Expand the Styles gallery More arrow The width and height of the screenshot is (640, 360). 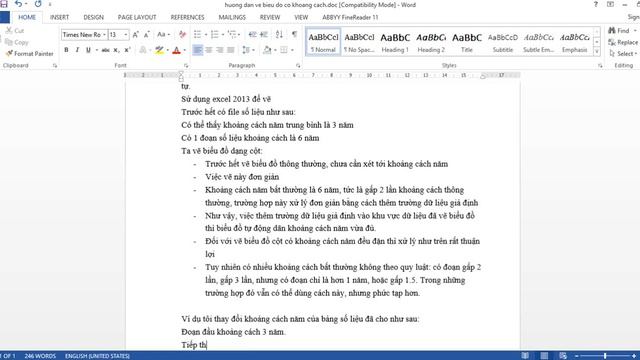[x=597, y=52]
